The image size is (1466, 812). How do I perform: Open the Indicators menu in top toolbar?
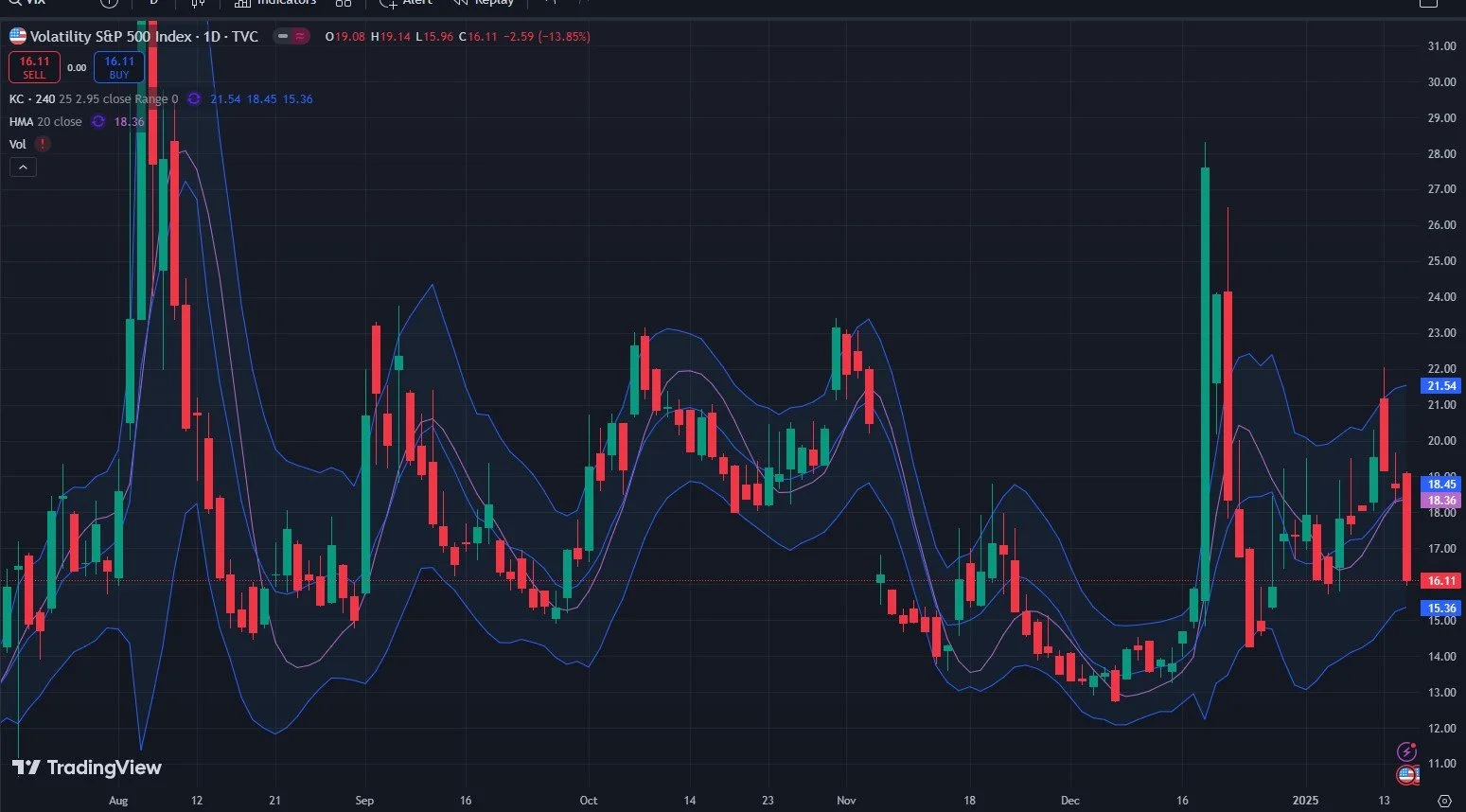tap(274, 3)
